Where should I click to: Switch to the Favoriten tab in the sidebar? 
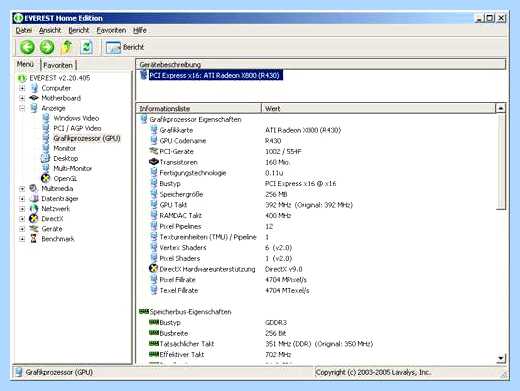[x=58, y=65]
